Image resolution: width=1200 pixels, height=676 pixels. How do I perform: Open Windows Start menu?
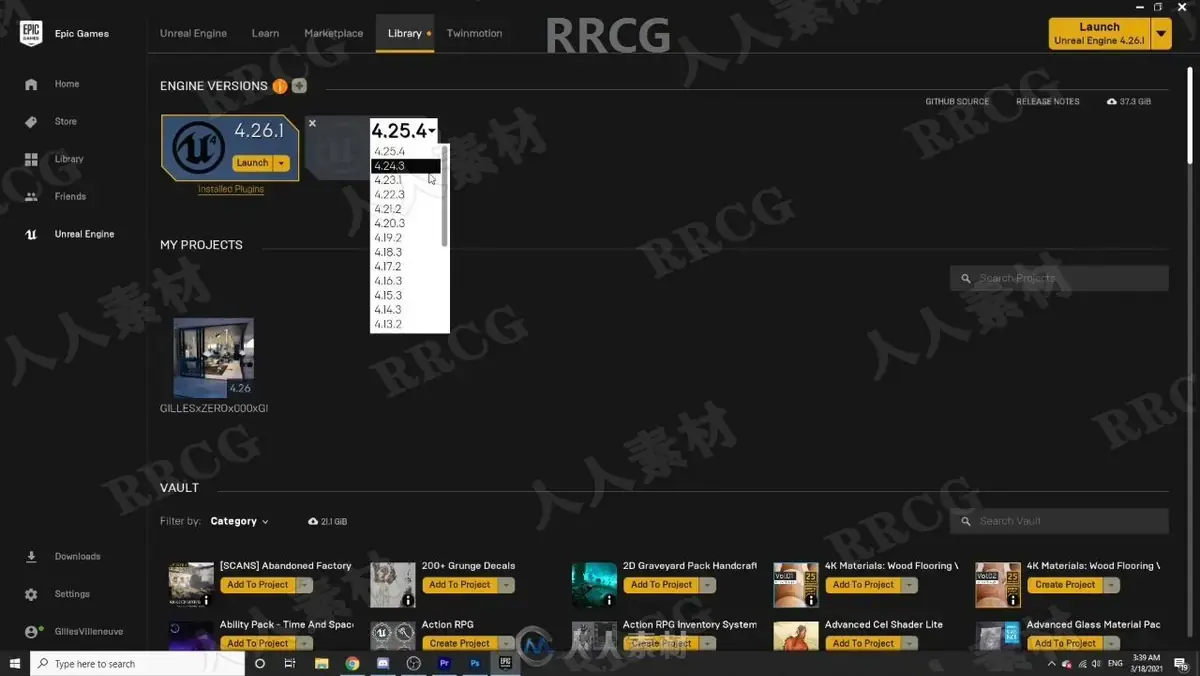point(15,663)
